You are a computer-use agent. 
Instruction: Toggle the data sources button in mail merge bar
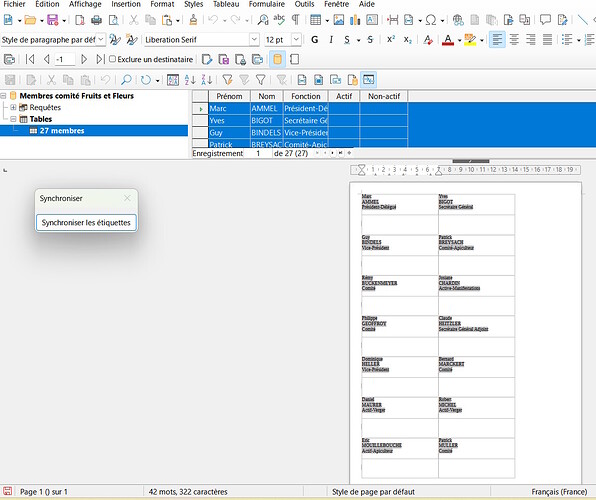point(277,59)
